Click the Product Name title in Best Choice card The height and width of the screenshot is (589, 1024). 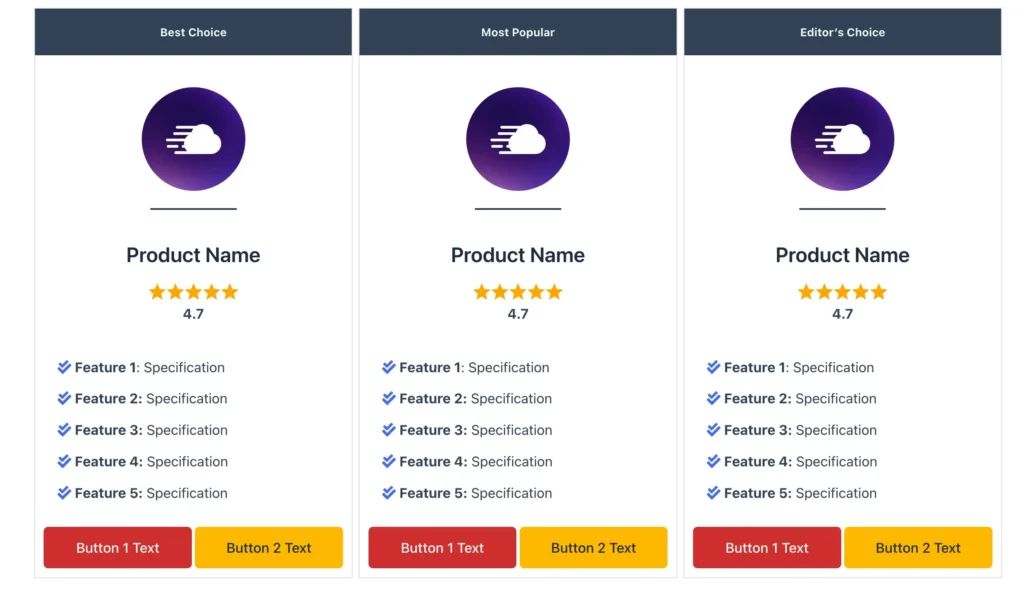[x=193, y=255]
